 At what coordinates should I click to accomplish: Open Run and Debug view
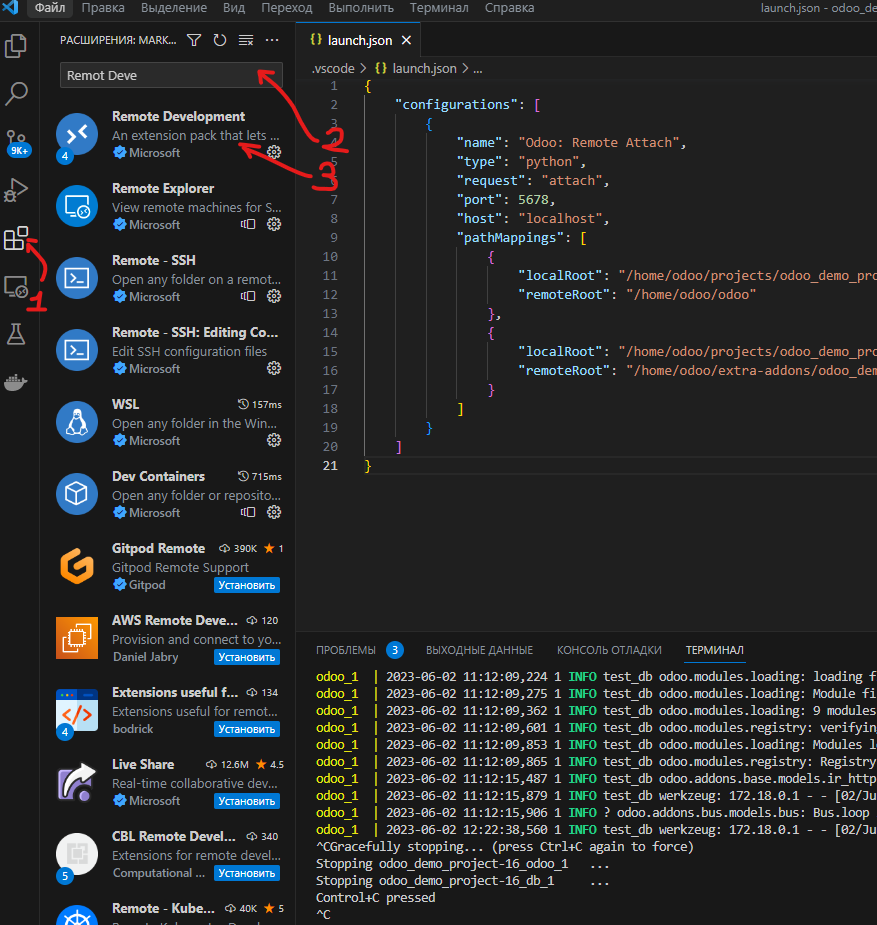coord(16,190)
